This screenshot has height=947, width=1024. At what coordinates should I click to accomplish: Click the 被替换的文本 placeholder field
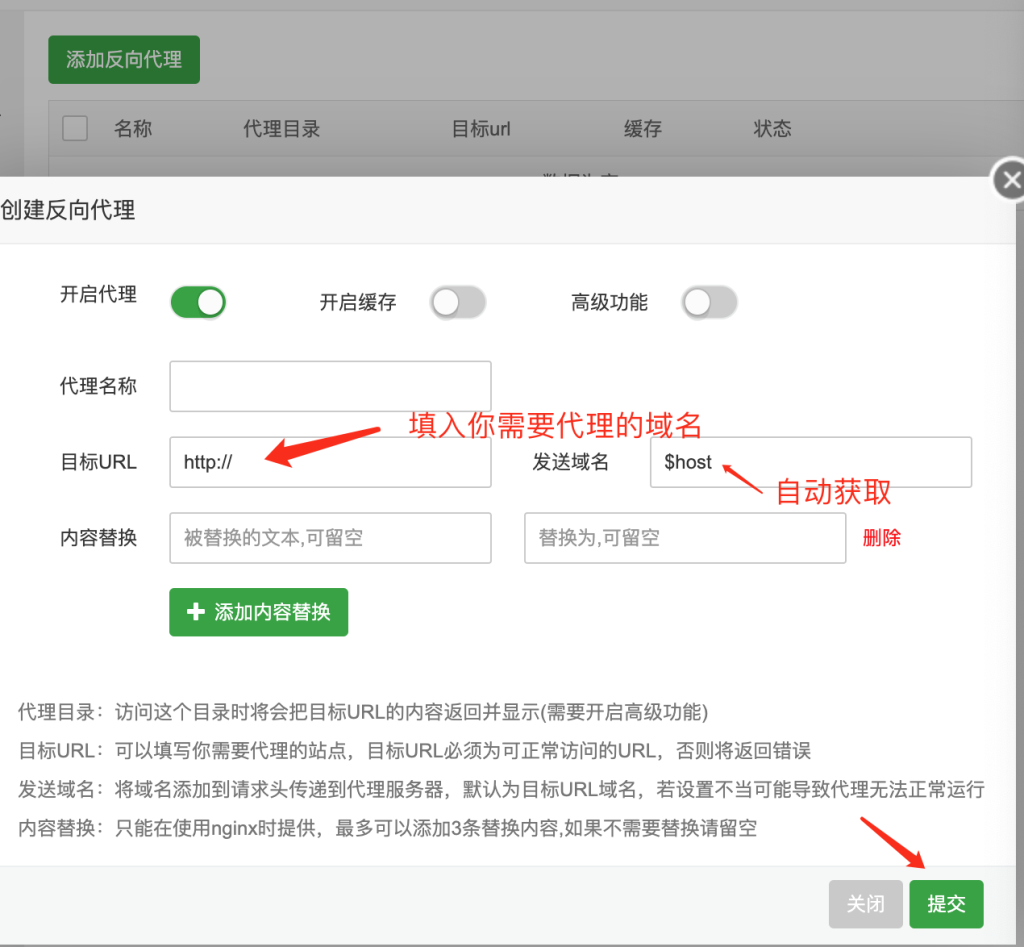330,538
